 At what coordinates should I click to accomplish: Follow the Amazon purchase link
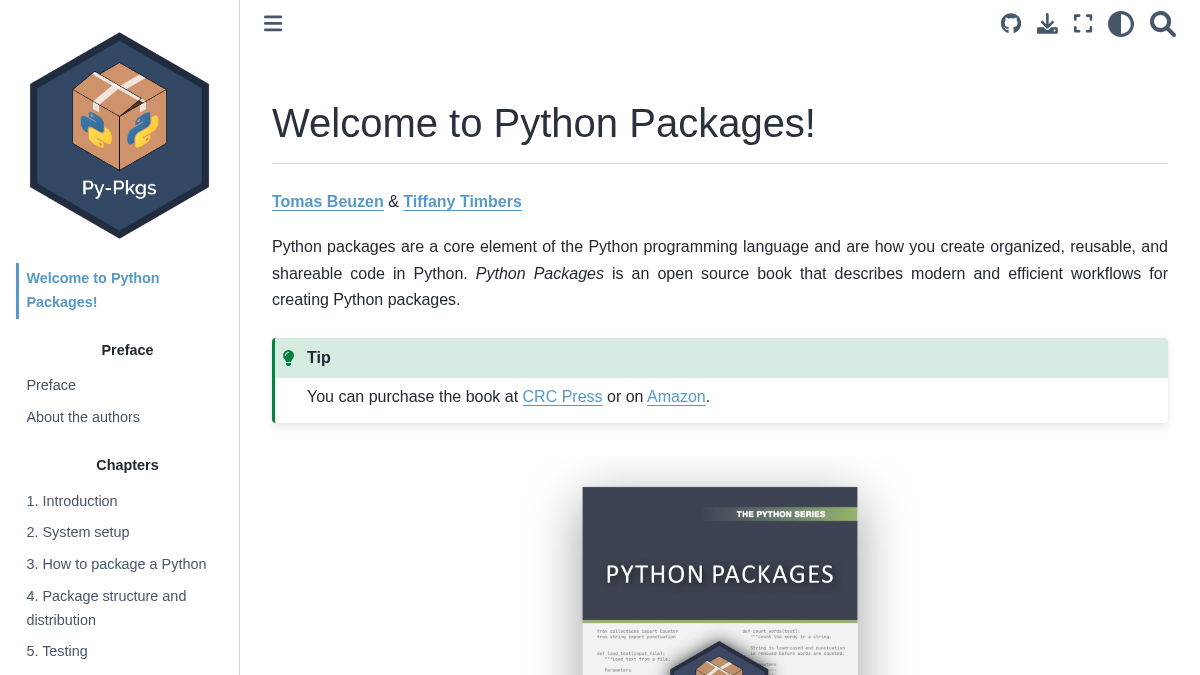pyautogui.click(x=676, y=396)
